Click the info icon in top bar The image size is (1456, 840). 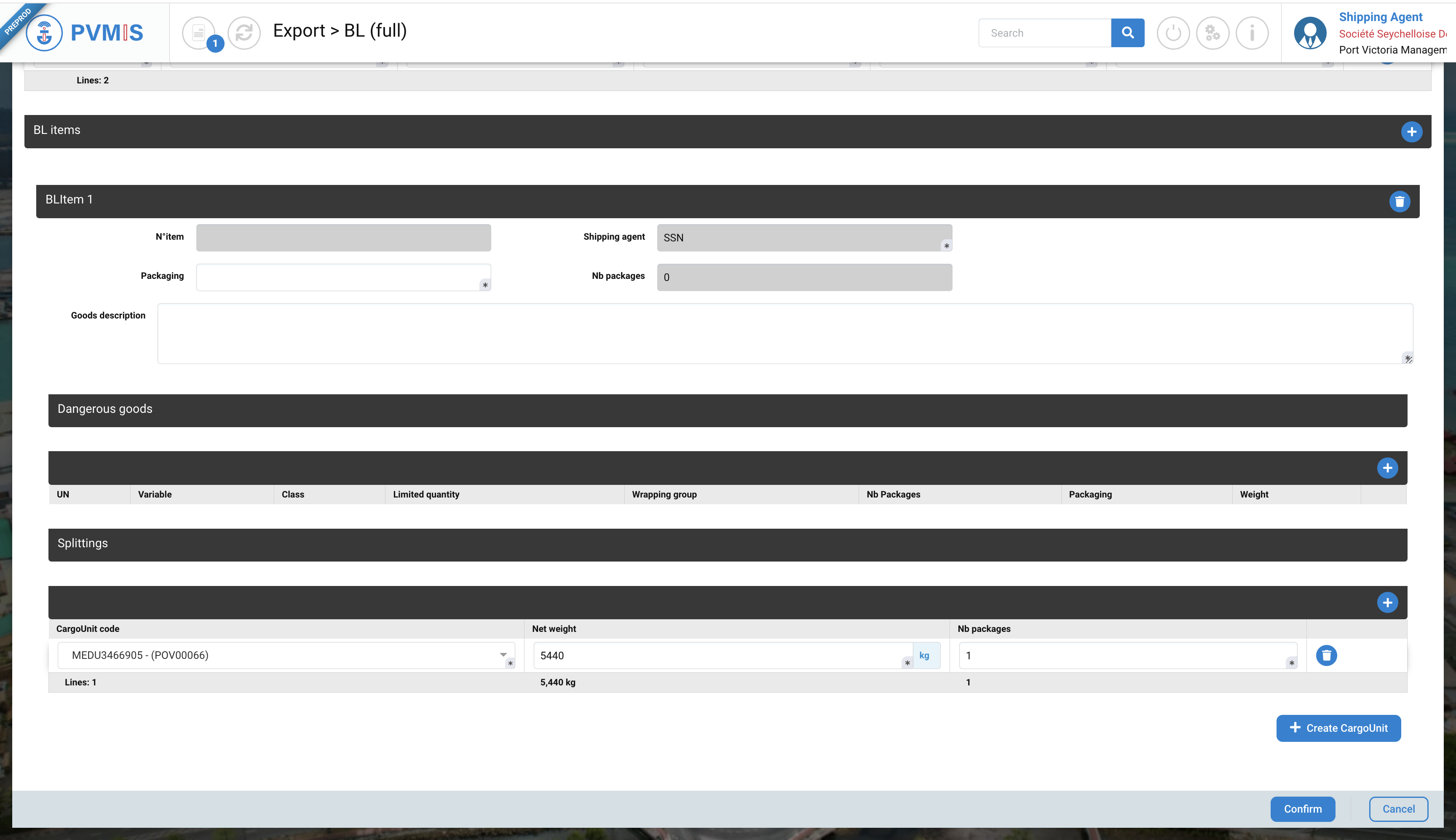[x=1252, y=33]
